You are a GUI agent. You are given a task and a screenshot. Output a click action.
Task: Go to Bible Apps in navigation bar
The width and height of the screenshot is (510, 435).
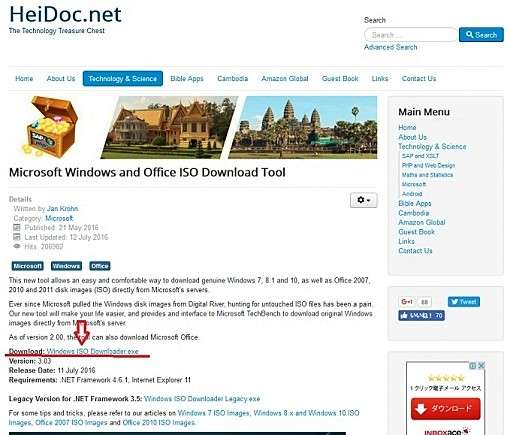tap(187, 79)
